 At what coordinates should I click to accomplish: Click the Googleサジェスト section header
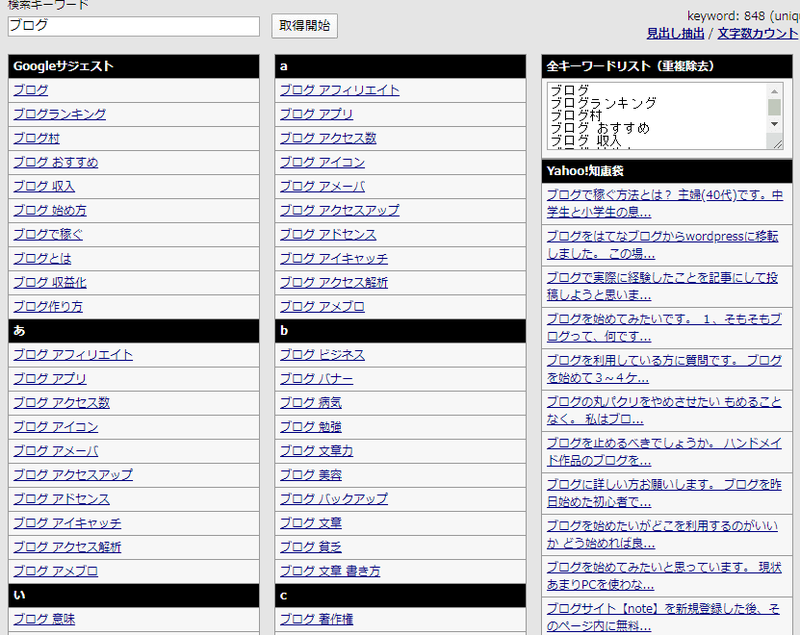point(134,66)
